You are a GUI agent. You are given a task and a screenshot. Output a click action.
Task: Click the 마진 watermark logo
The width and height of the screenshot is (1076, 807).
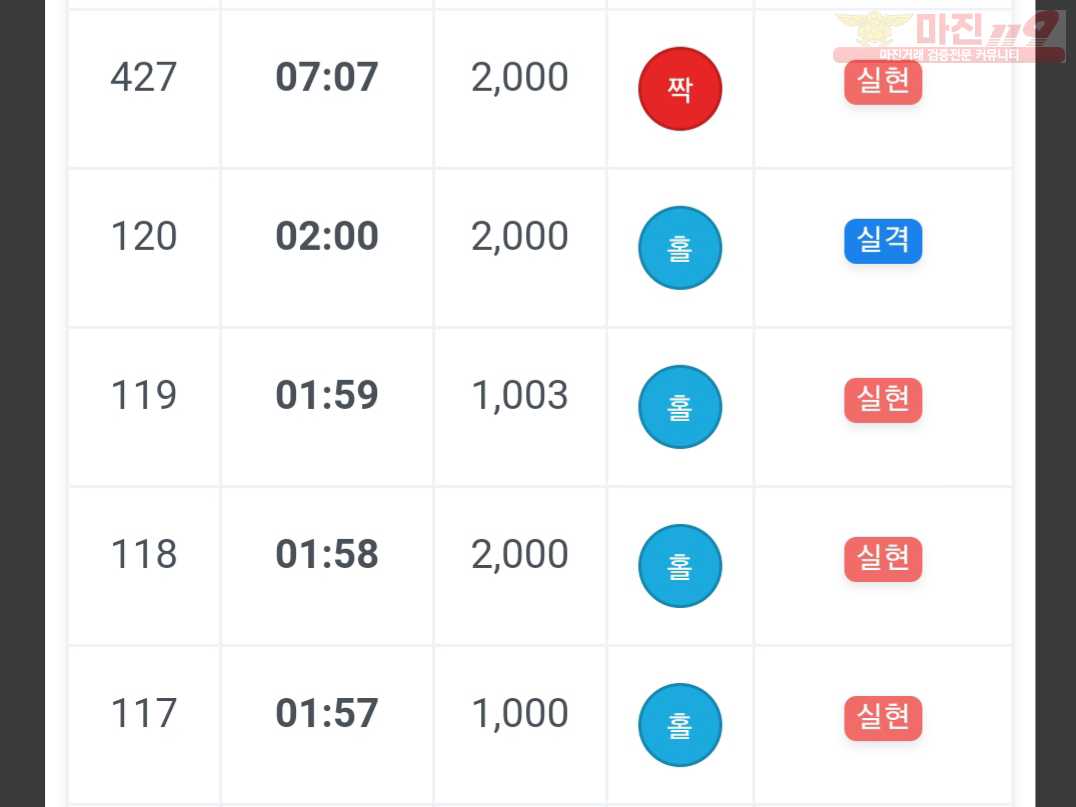click(949, 37)
